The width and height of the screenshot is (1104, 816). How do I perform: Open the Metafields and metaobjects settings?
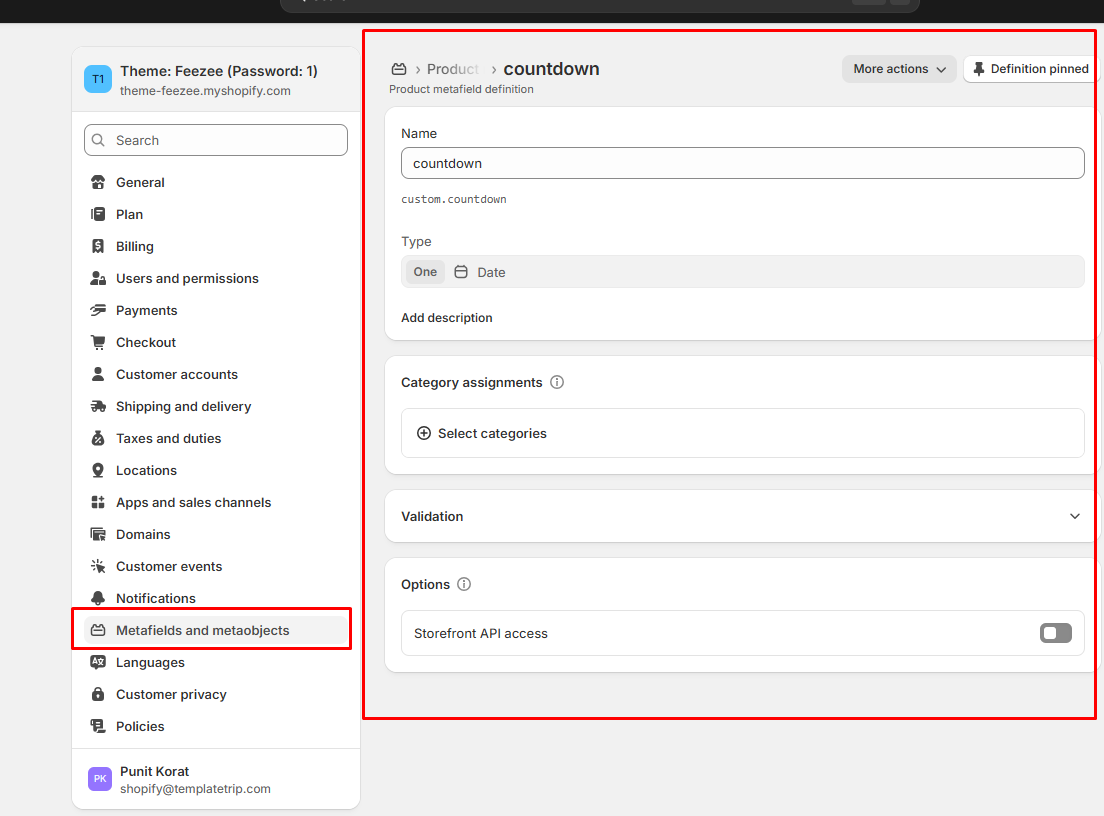(202, 630)
